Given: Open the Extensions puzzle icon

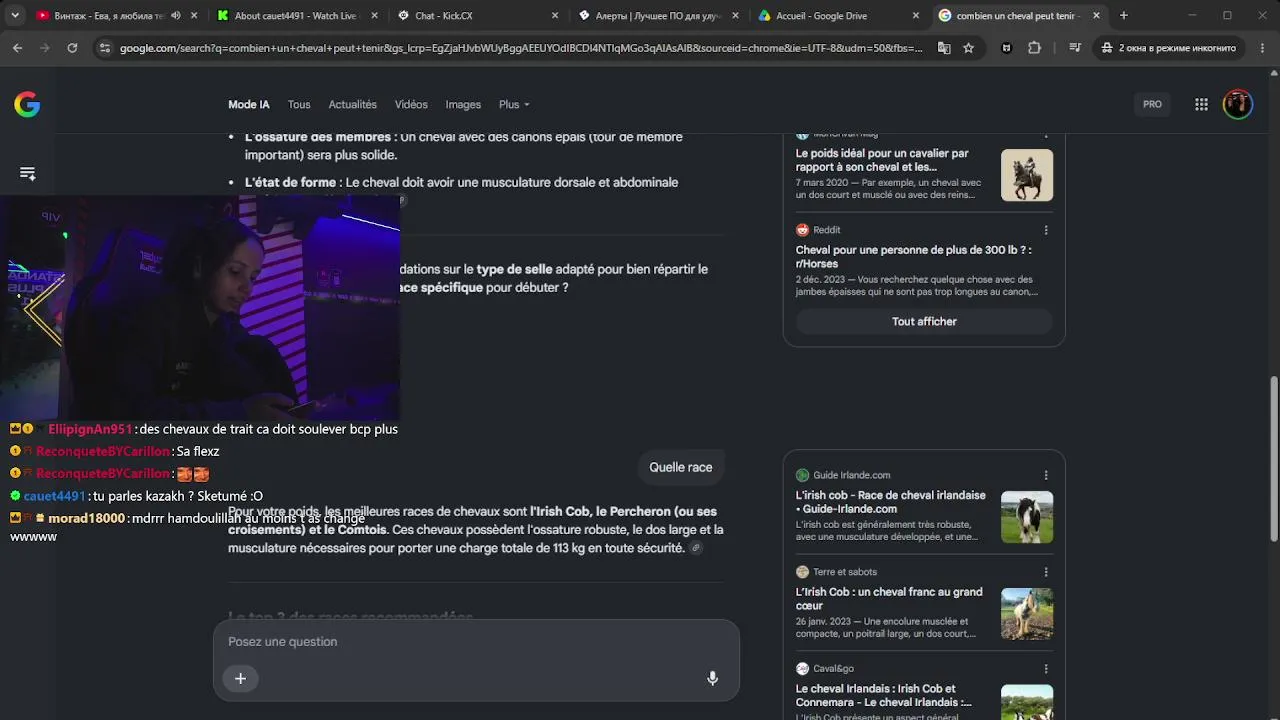Looking at the screenshot, I should click(x=1035, y=48).
